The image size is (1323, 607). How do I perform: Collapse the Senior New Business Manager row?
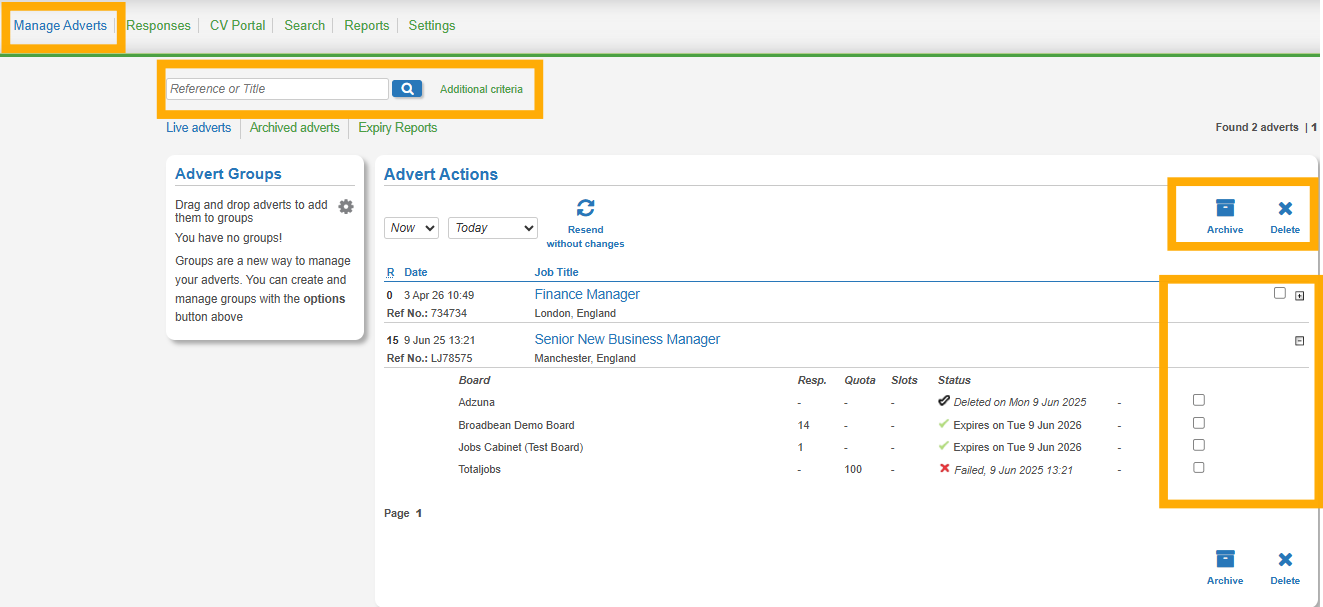pyautogui.click(x=1300, y=341)
